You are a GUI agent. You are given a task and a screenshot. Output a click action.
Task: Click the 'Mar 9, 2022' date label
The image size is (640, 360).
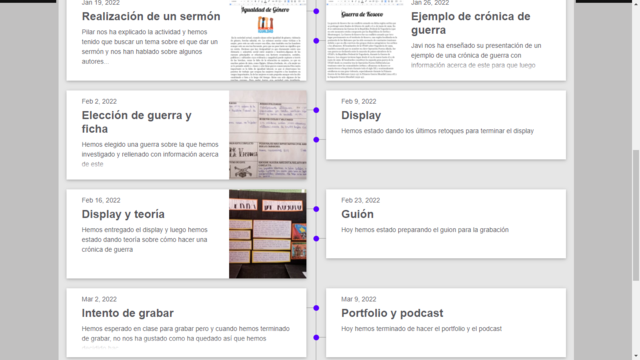coord(359,299)
